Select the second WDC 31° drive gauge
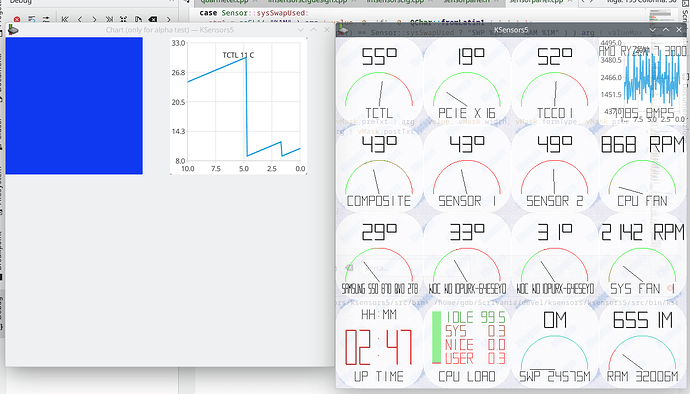This screenshot has height=394, width=690. 554,258
